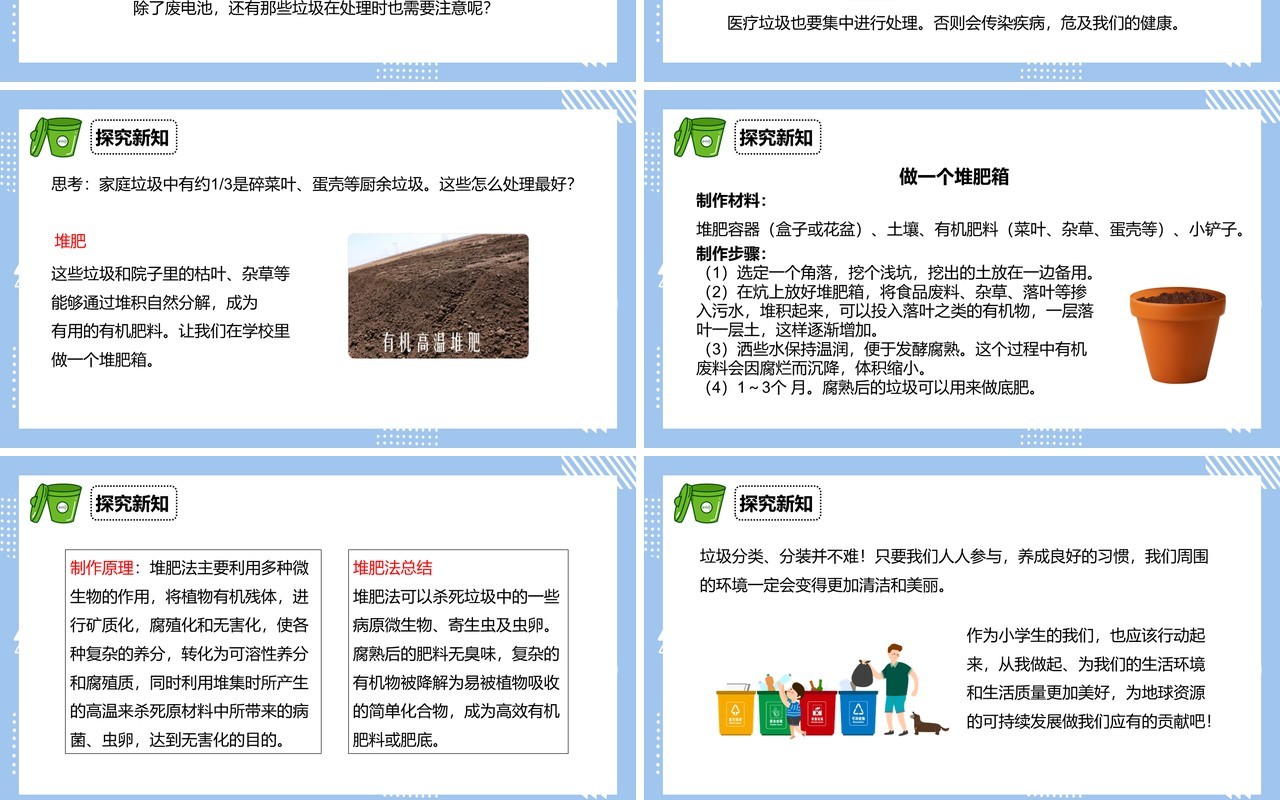Click the 探究新知 label on the 制作原理 slide

point(133,503)
